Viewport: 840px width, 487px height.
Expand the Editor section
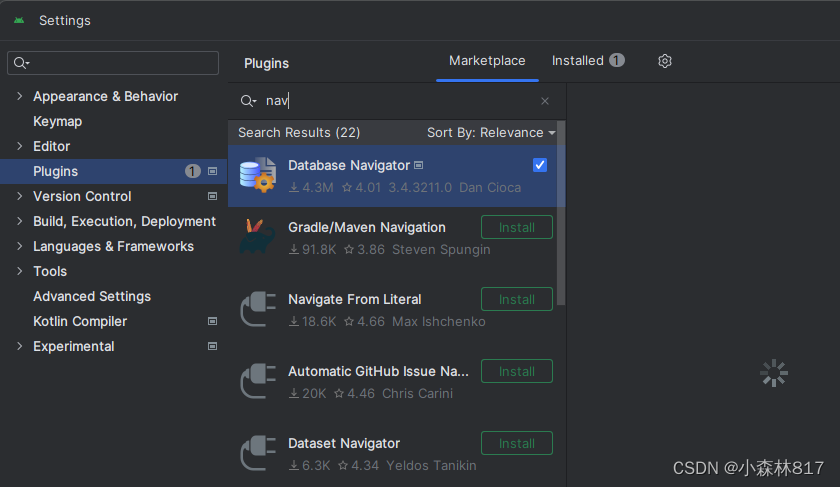20,146
